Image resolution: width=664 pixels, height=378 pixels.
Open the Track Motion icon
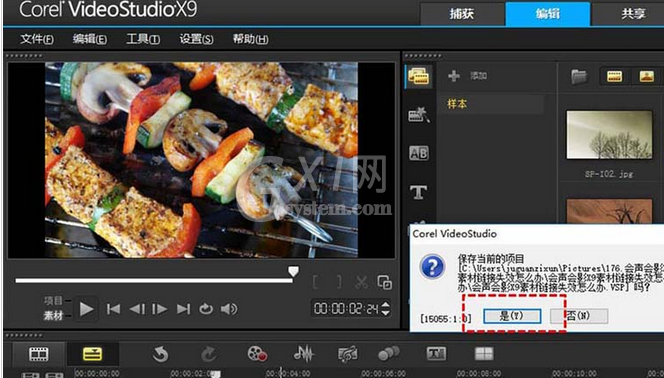(388, 353)
